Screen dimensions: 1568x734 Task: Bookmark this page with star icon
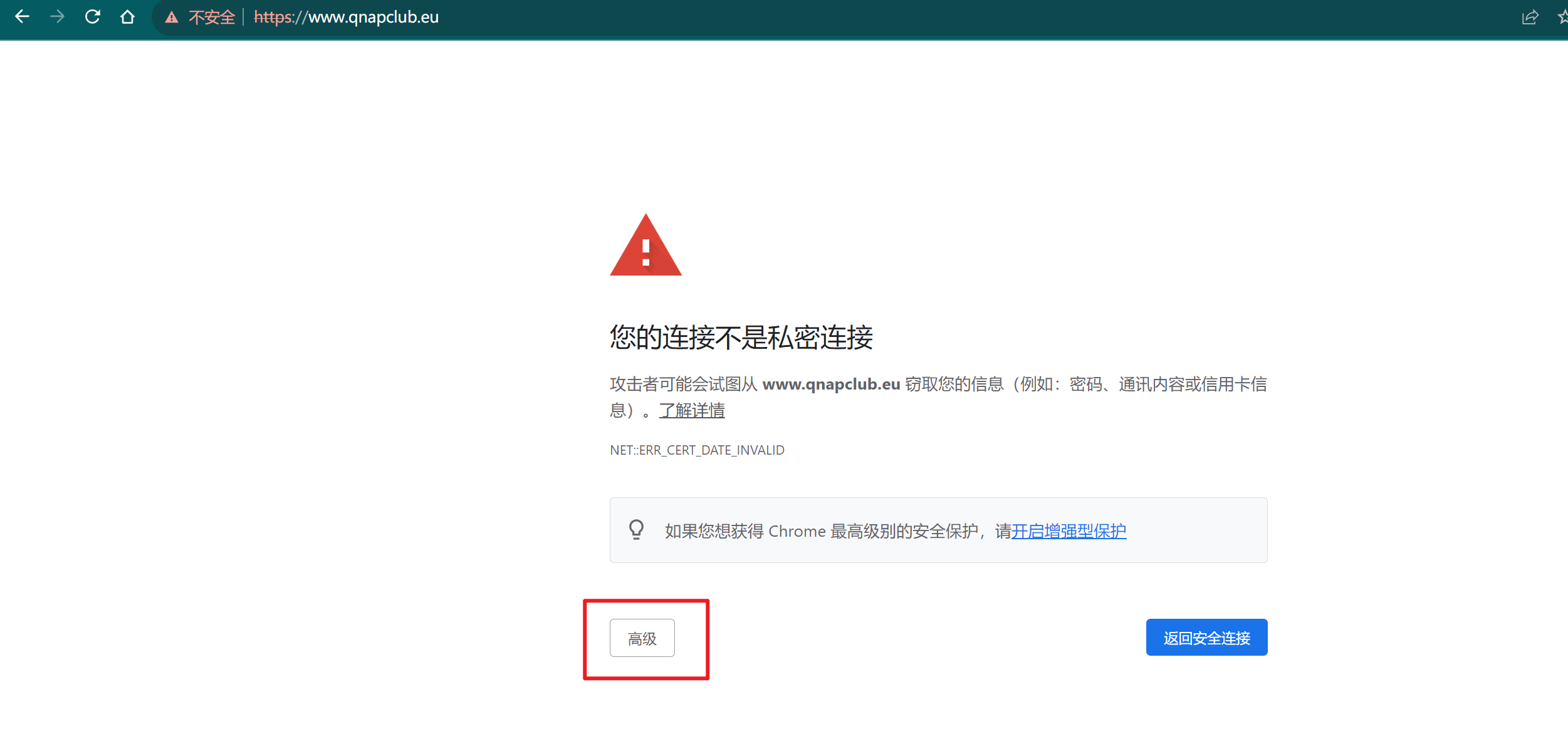point(1562,18)
